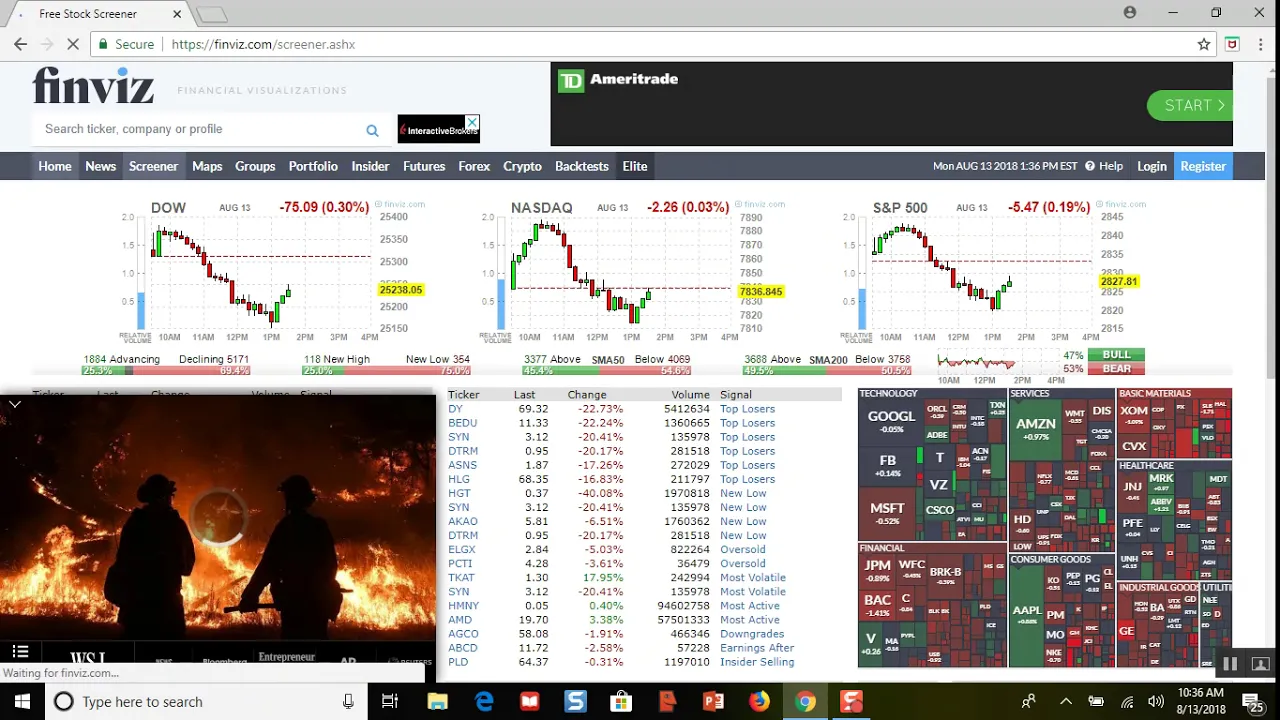Viewport: 1280px width, 720px height.
Task: Open PowerPoint from the taskbar
Action: (713, 702)
